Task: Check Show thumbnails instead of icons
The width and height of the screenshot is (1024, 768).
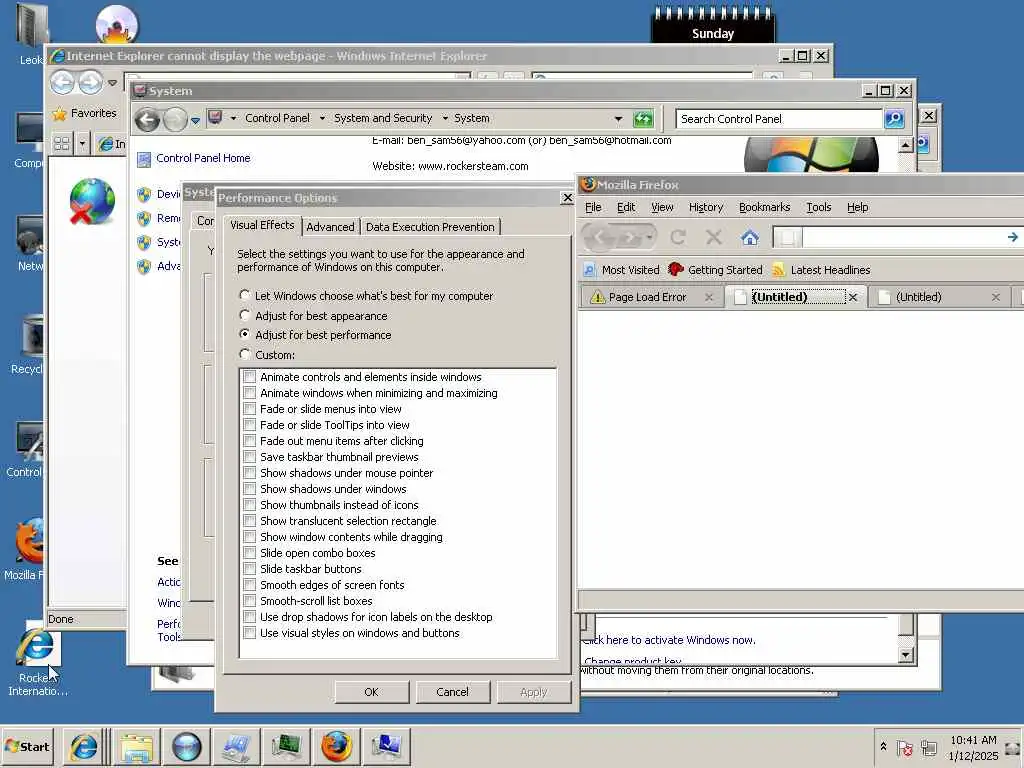Action: (x=249, y=505)
